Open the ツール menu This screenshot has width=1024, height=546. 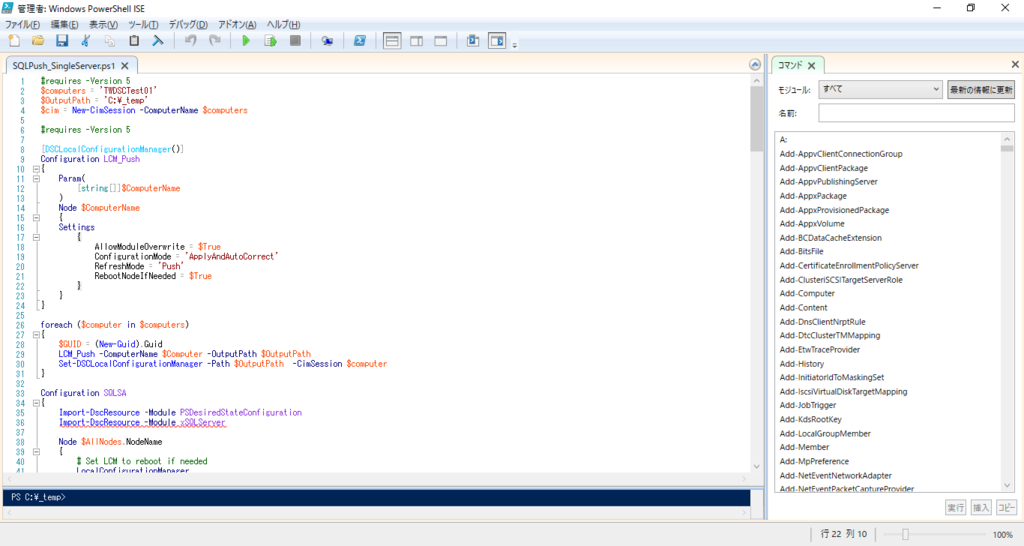coord(143,25)
